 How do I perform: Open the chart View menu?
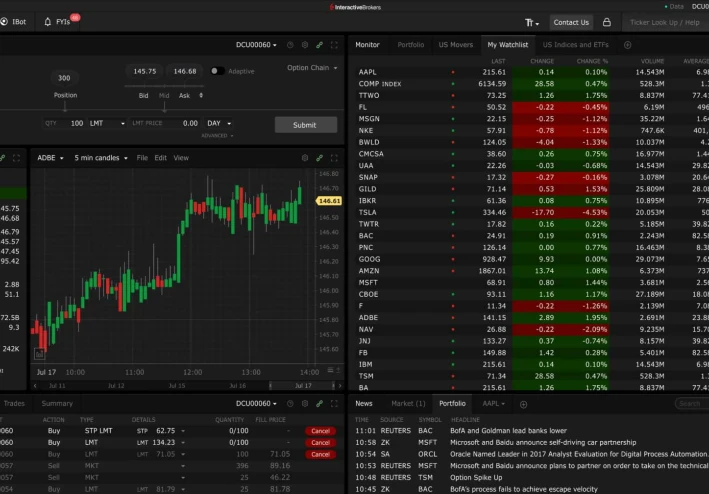(181, 158)
